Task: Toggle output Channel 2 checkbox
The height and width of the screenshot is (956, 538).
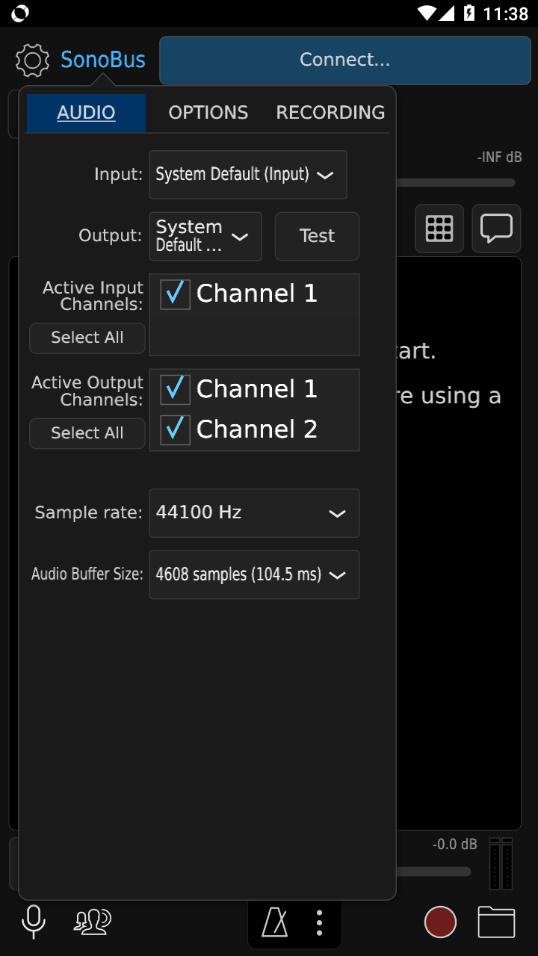Action: coord(175,430)
